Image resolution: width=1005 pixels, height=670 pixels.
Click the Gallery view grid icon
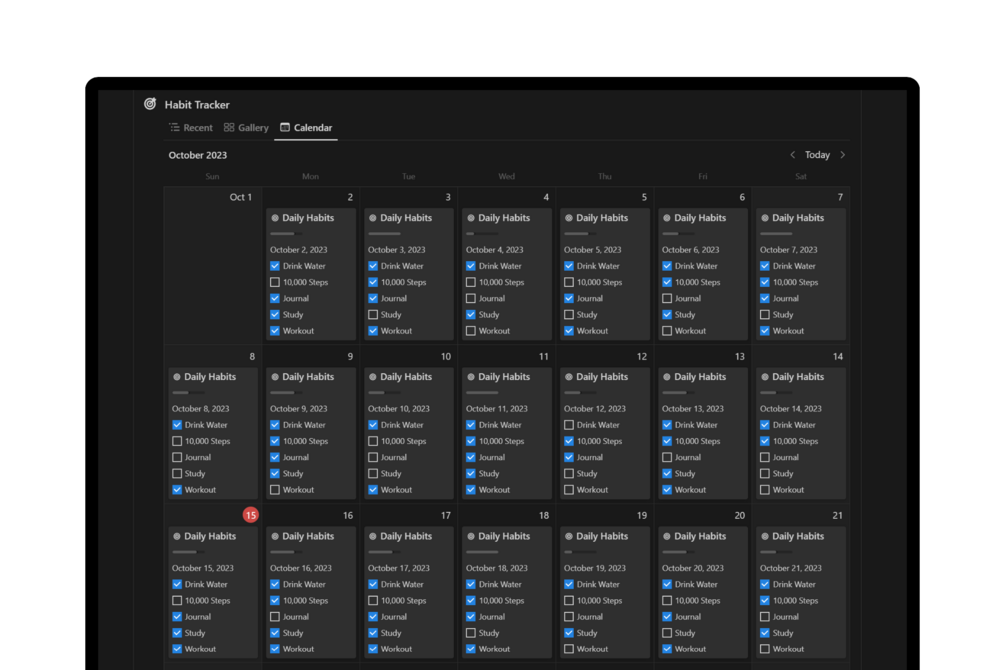229,128
